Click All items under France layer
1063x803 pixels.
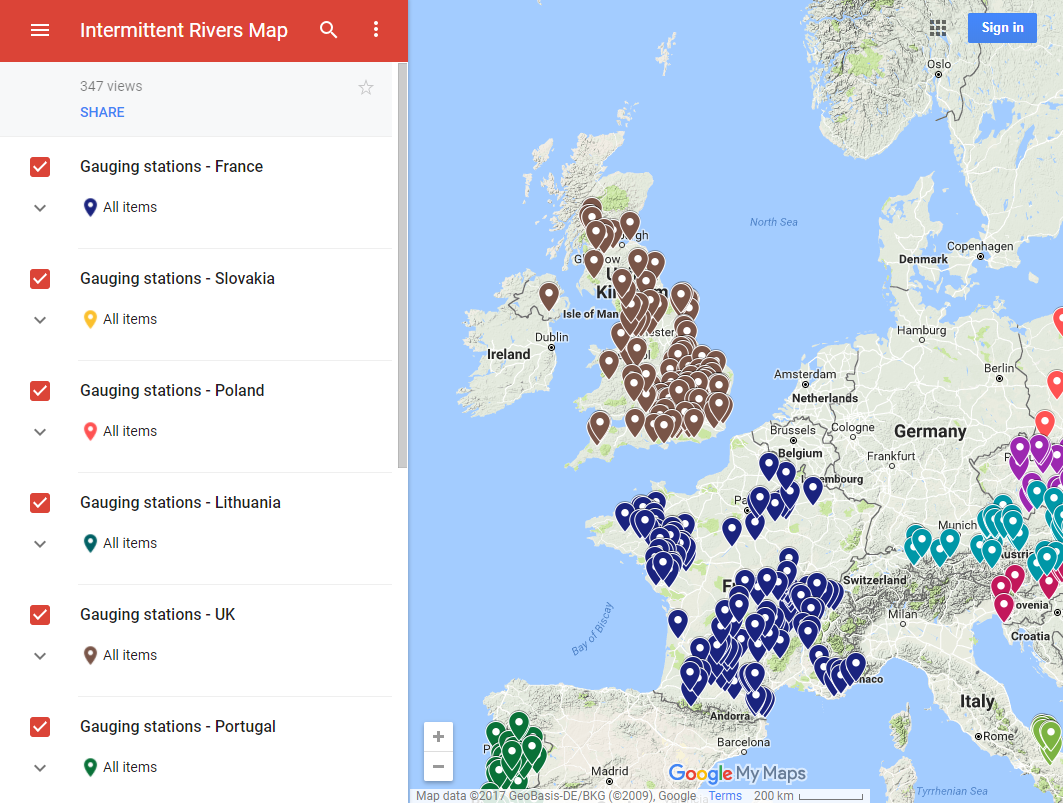tap(130, 208)
